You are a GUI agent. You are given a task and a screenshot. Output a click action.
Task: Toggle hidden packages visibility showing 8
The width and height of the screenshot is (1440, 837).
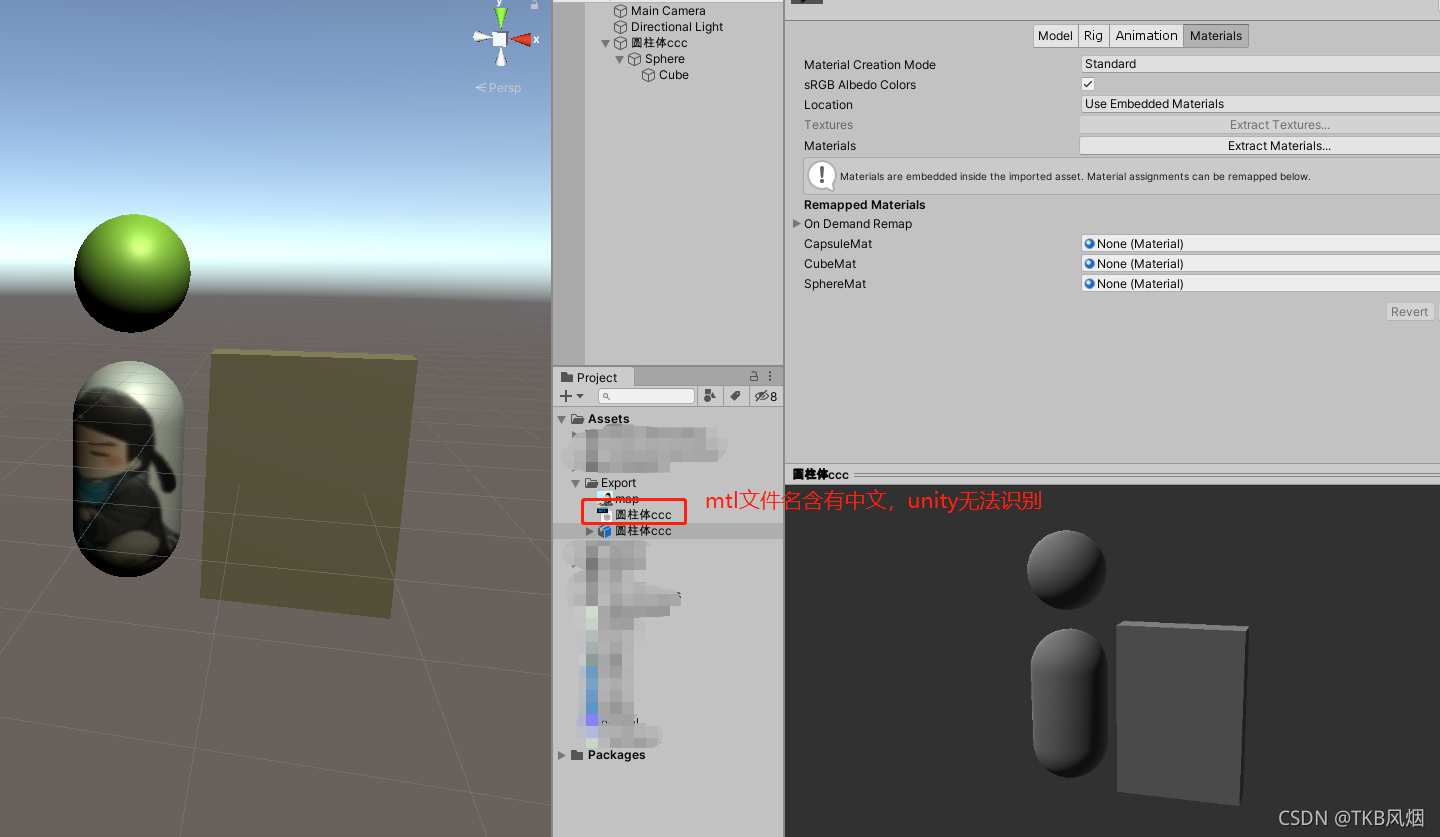[766, 396]
